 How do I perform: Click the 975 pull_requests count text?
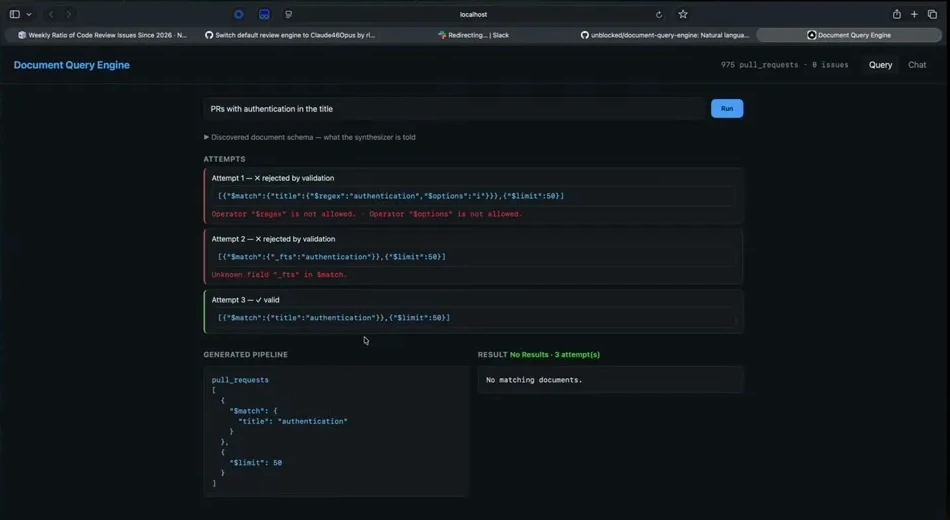[x=759, y=65]
